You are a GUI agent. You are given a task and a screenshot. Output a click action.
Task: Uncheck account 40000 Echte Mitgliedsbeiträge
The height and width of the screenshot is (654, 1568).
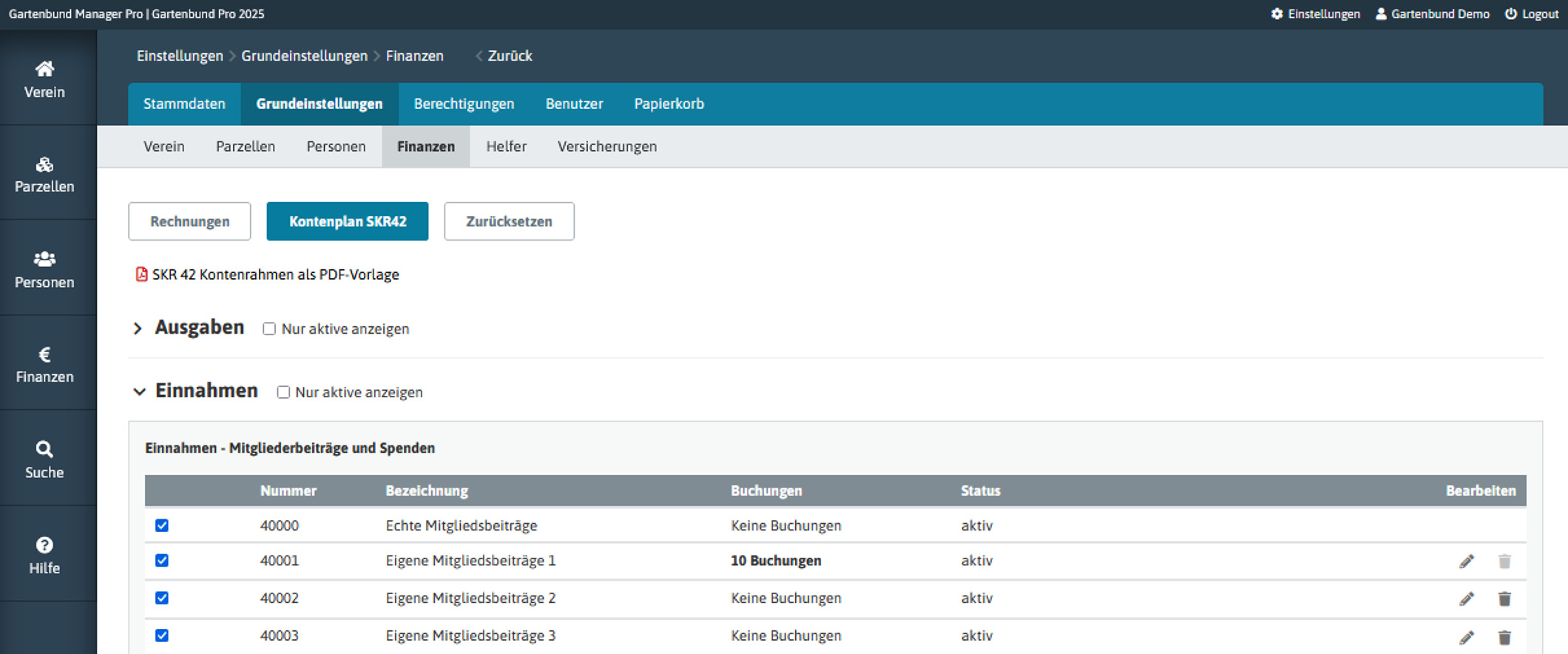point(162,525)
